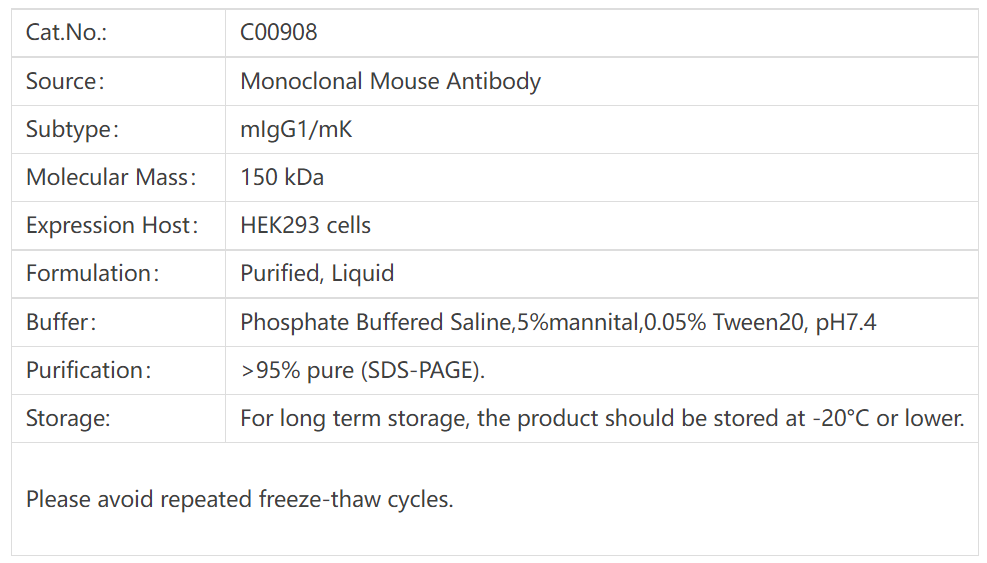Click the Buffer label
This screenshot has width=987, height=563.
click(61, 322)
